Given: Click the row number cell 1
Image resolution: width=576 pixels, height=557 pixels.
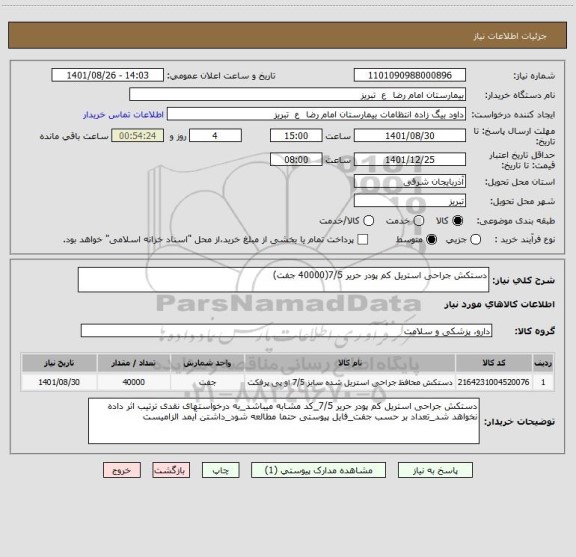Looking at the screenshot, I should 543,382.
